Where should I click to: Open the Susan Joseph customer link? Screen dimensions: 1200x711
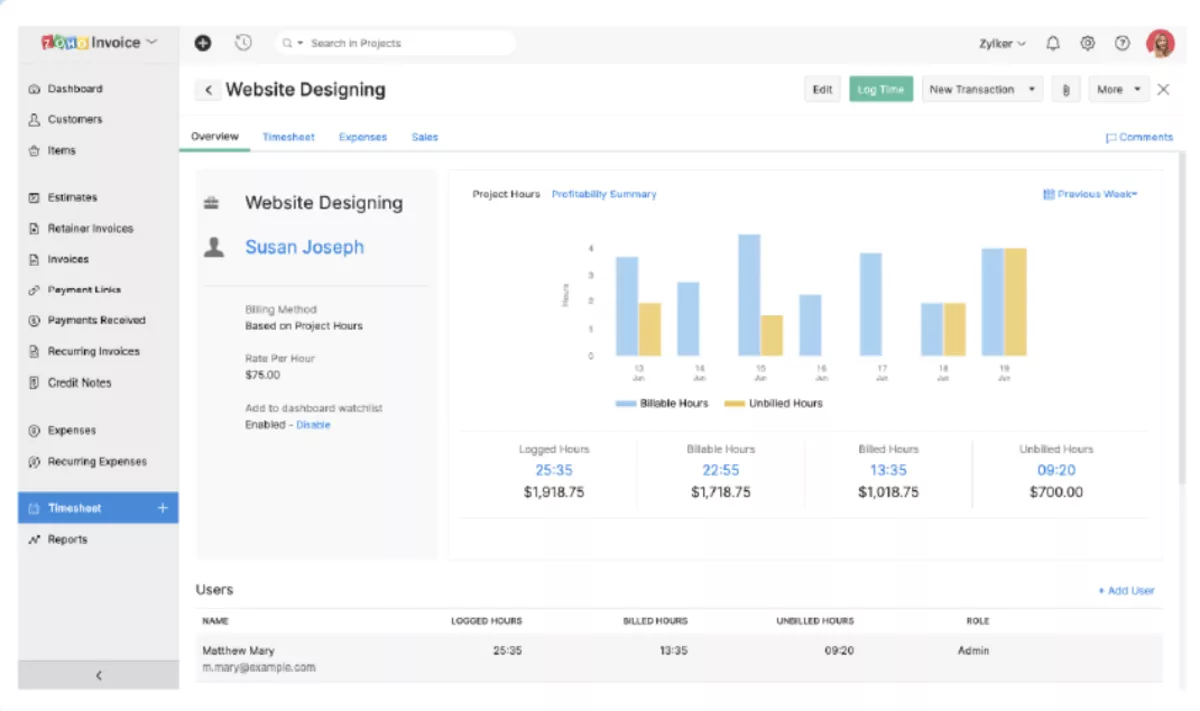[x=304, y=247]
